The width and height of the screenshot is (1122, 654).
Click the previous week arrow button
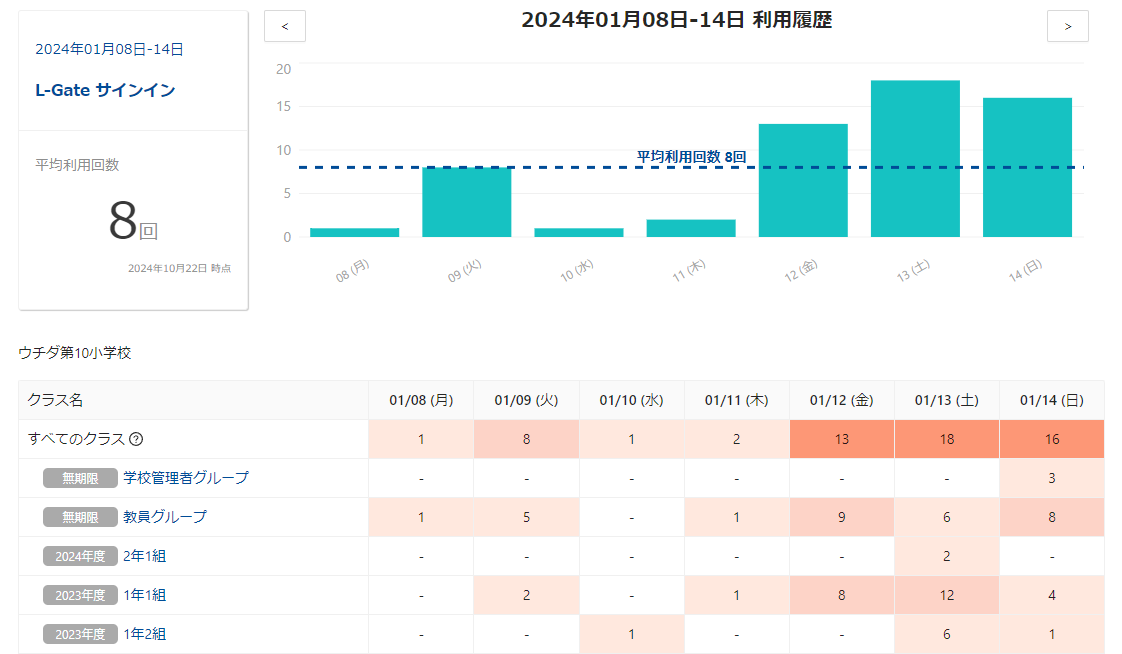pyautogui.click(x=285, y=26)
